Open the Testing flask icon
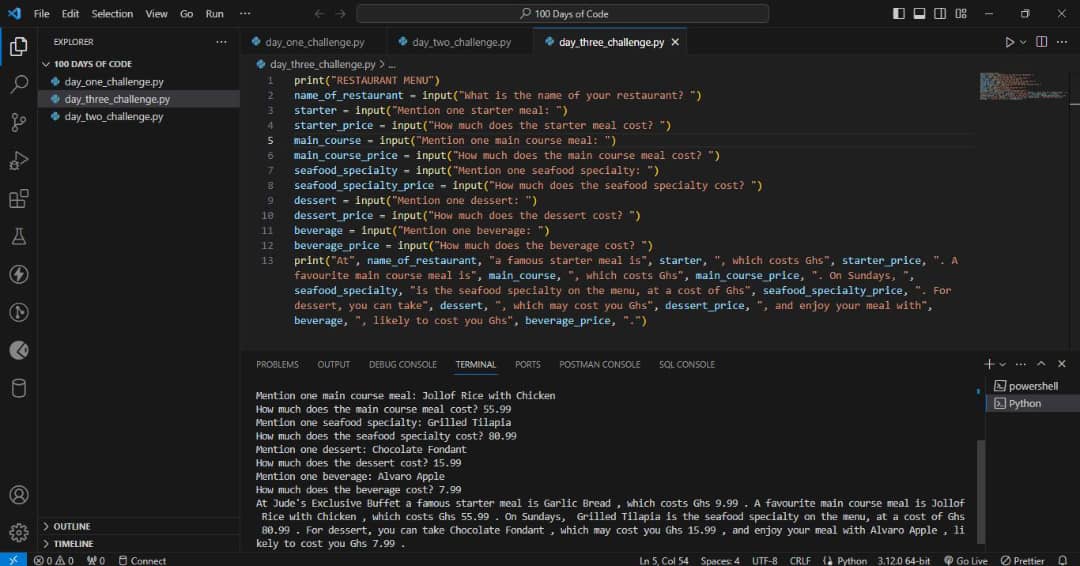This screenshot has width=1080, height=566. point(19,236)
